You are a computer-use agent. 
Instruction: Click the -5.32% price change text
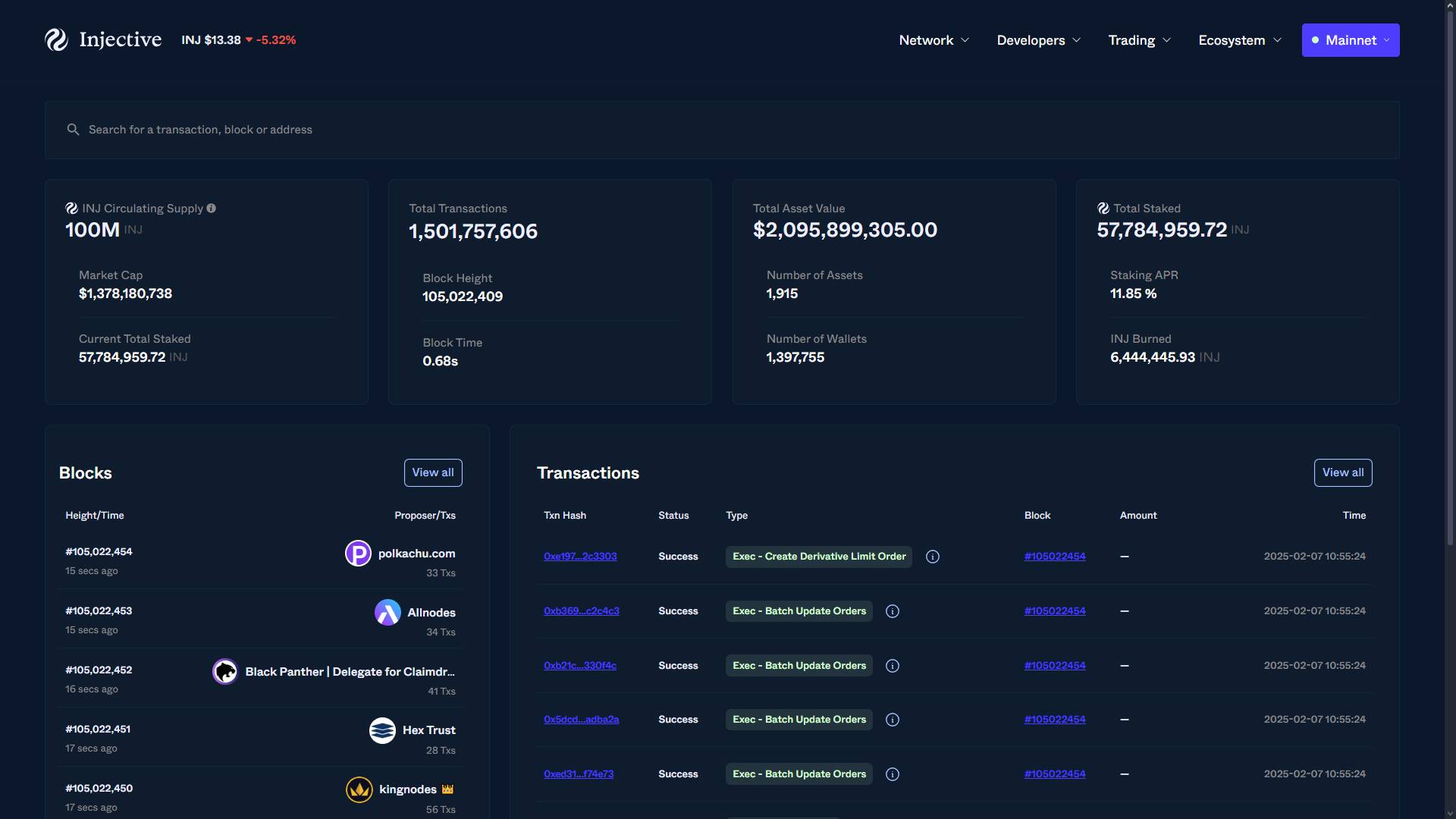click(x=276, y=40)
